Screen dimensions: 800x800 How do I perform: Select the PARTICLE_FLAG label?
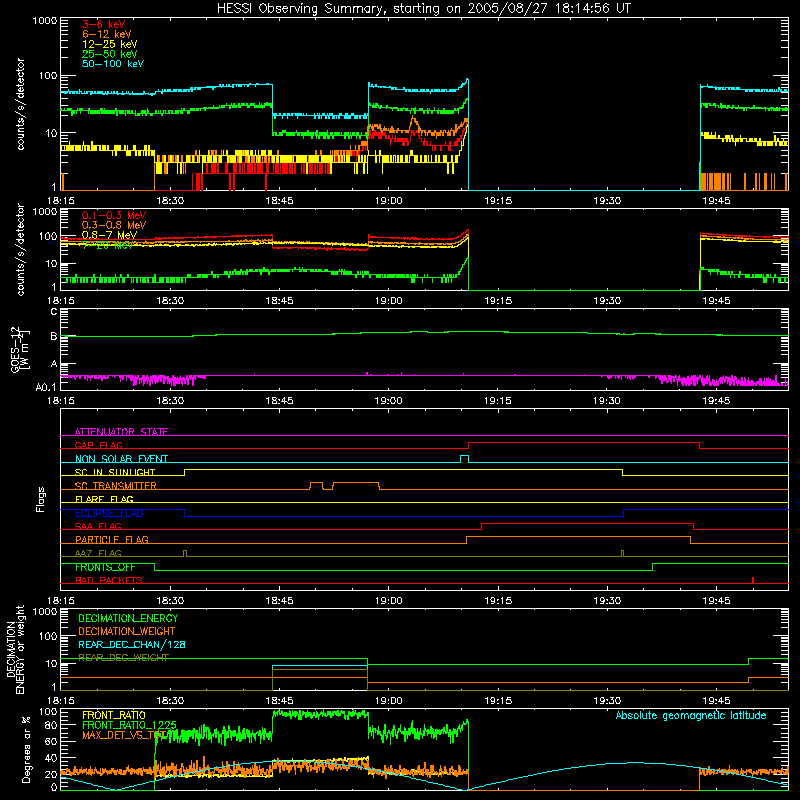point(112,540)
